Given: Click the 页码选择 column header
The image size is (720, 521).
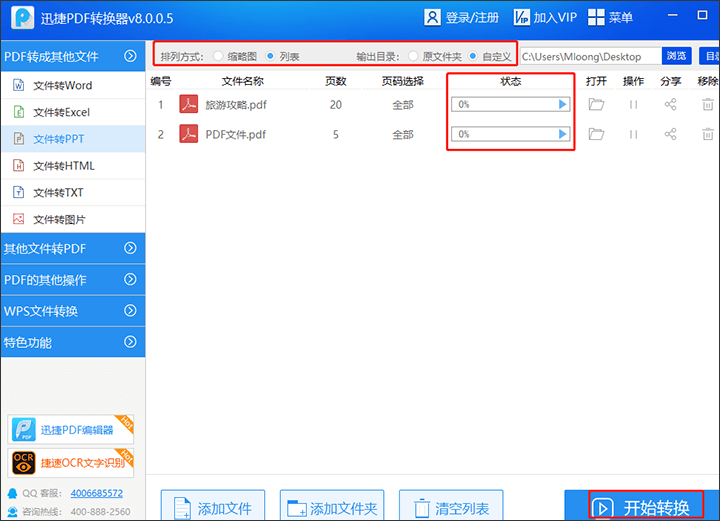Looking at the screenshot, I should pyautogui.click(x=403, y=81).
